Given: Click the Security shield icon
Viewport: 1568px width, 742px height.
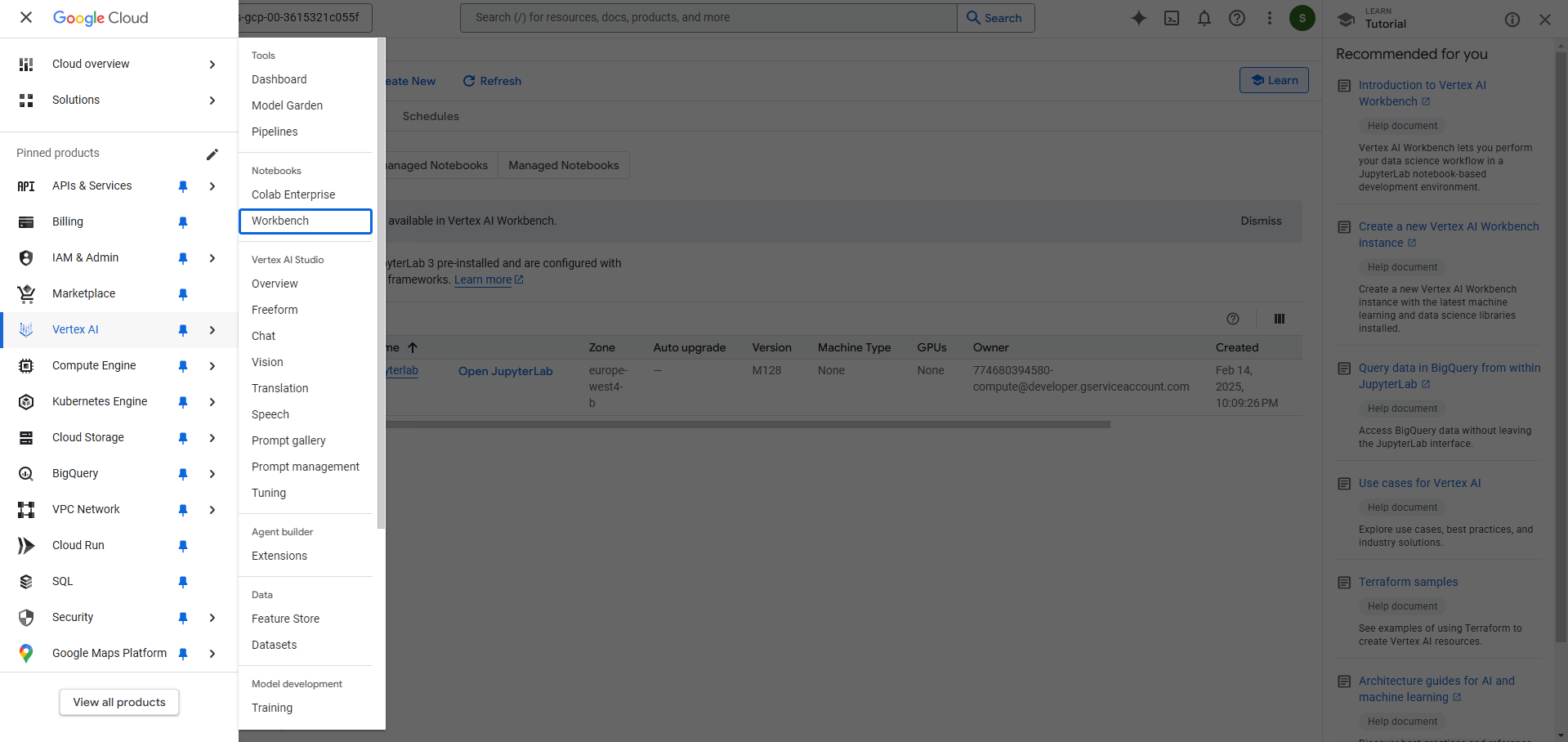Looking at the screenshot, I should click(x=26, y=617).
